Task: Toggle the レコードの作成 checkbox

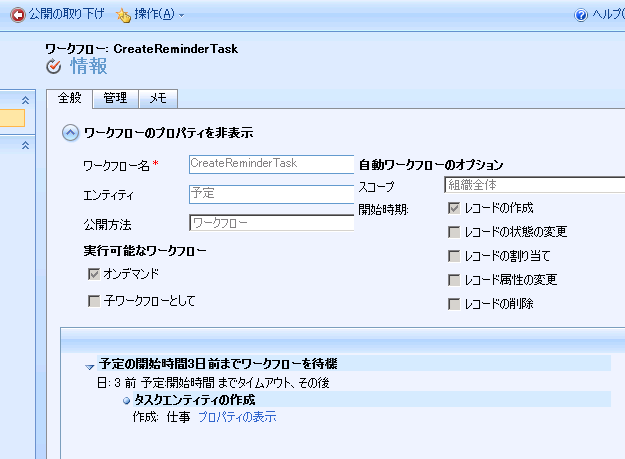Action: pos(454,208)
